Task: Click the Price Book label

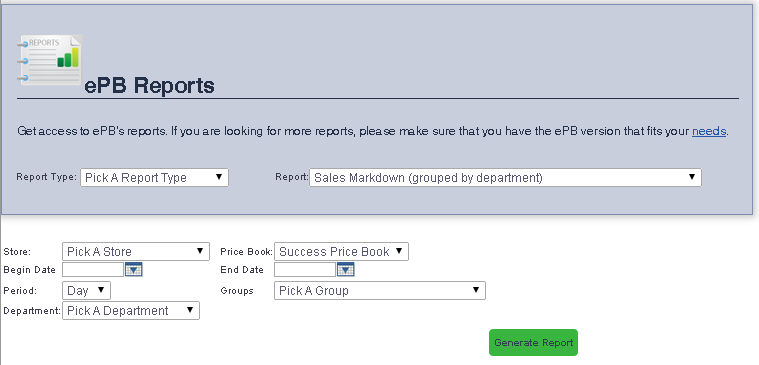Action: click(246, 252)
